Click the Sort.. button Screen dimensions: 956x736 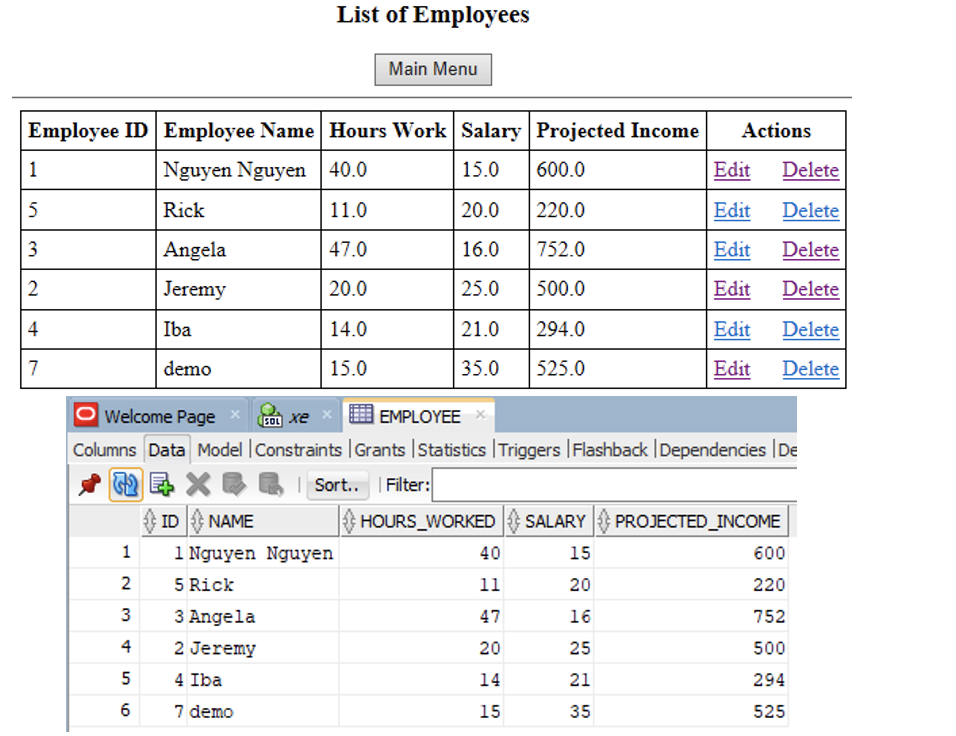(x=337, y=485)
